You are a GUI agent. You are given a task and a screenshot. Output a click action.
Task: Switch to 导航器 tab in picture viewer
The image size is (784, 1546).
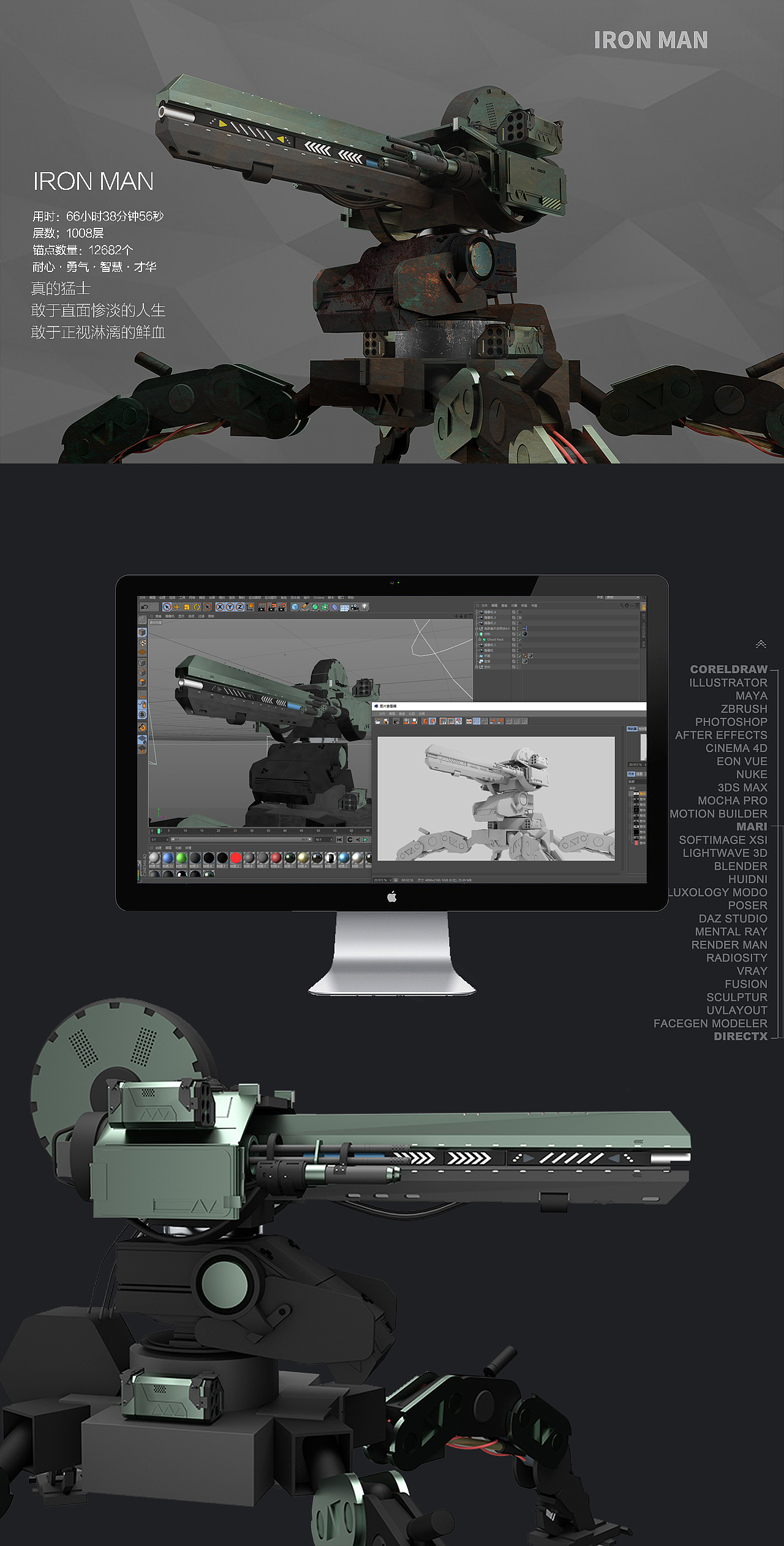coord(632,729)
